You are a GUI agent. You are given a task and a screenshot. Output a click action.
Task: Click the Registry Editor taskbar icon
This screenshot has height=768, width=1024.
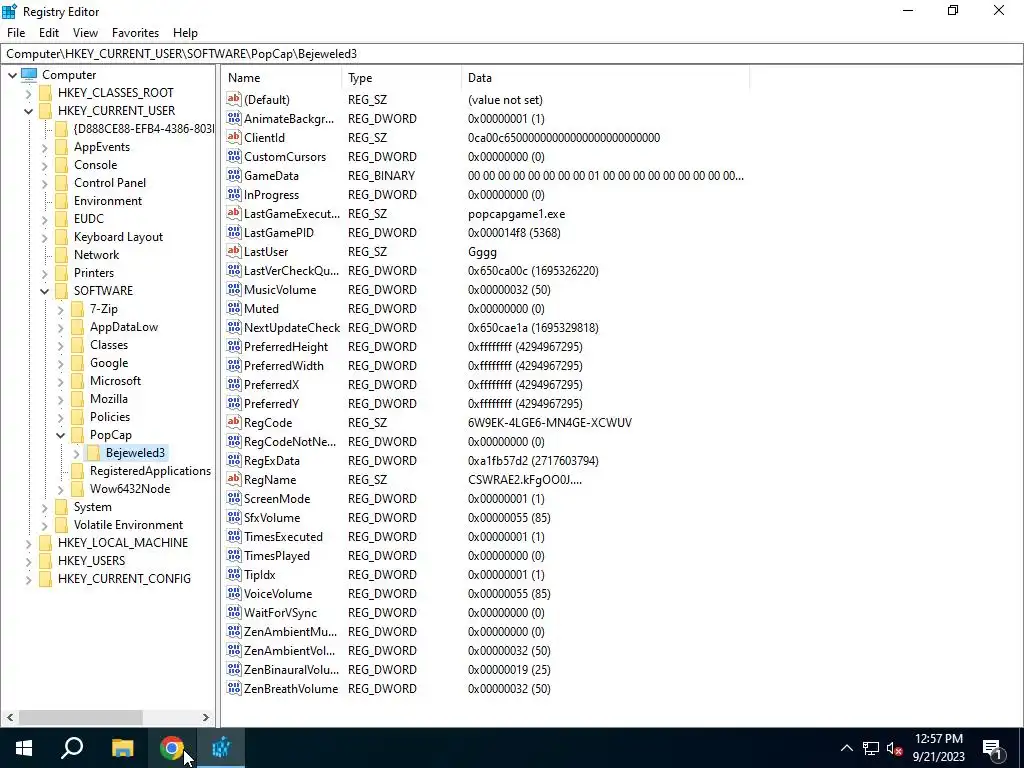tap(221, 747)
